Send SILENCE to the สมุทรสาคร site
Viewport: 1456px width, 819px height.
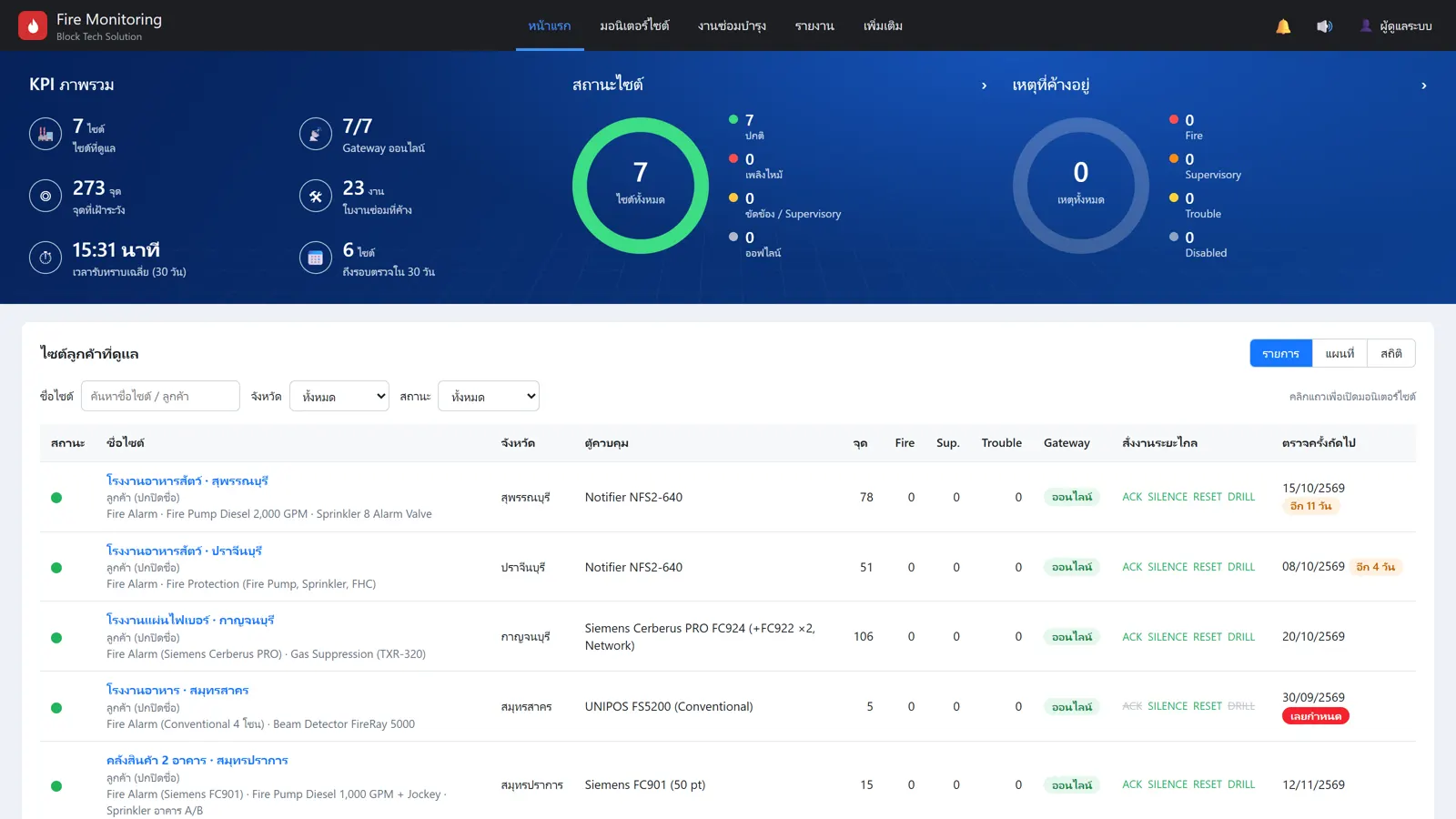(x=1168, y=706)
